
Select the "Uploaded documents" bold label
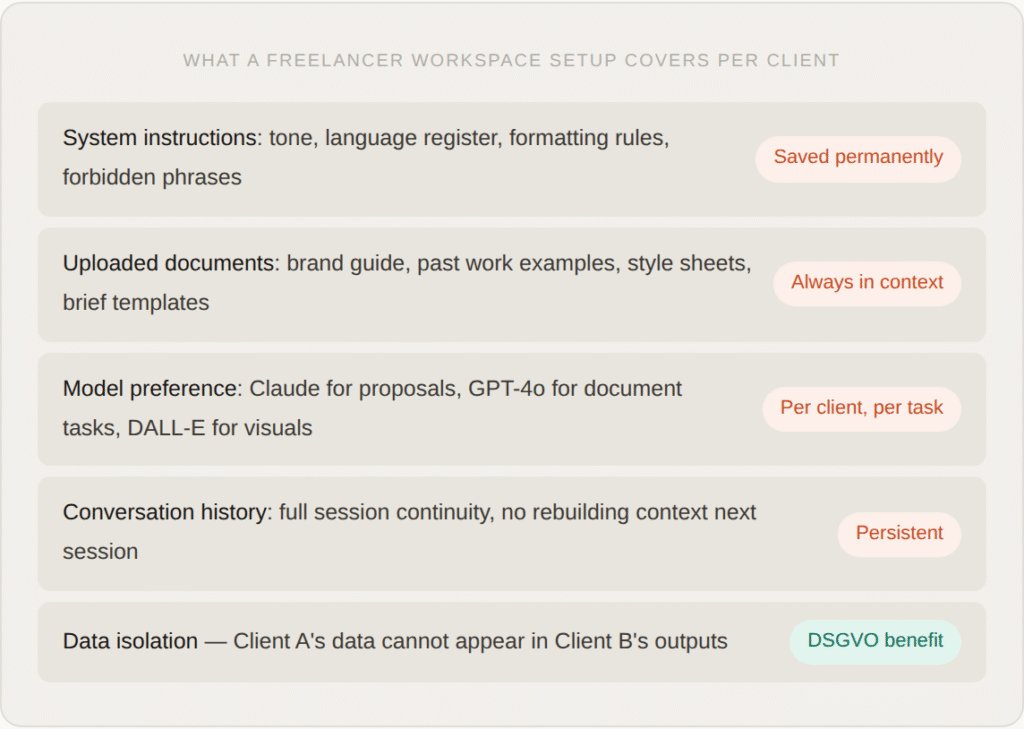(x=168, y=263)
